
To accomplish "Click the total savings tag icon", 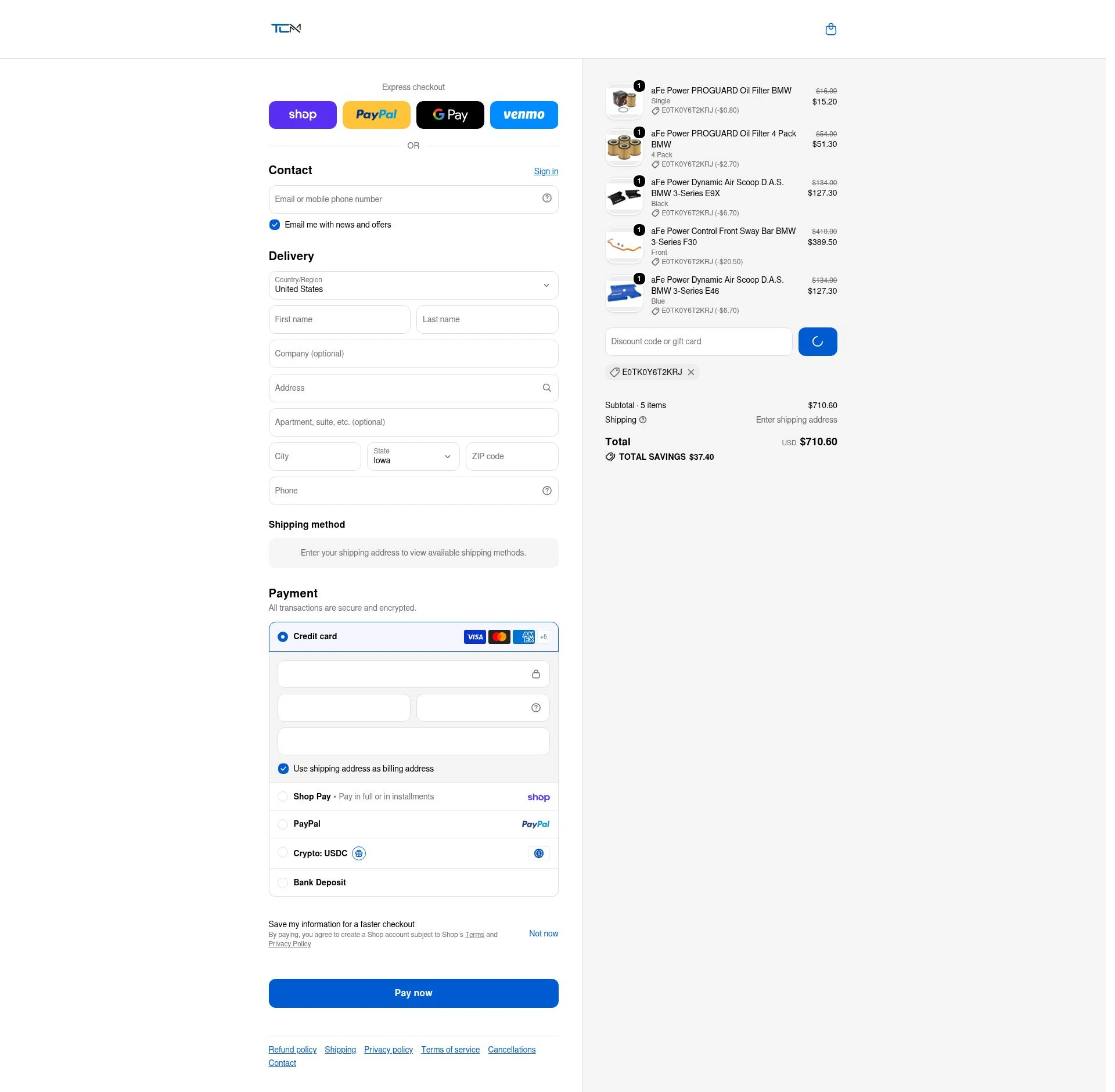I will click(x=610, y=457).
